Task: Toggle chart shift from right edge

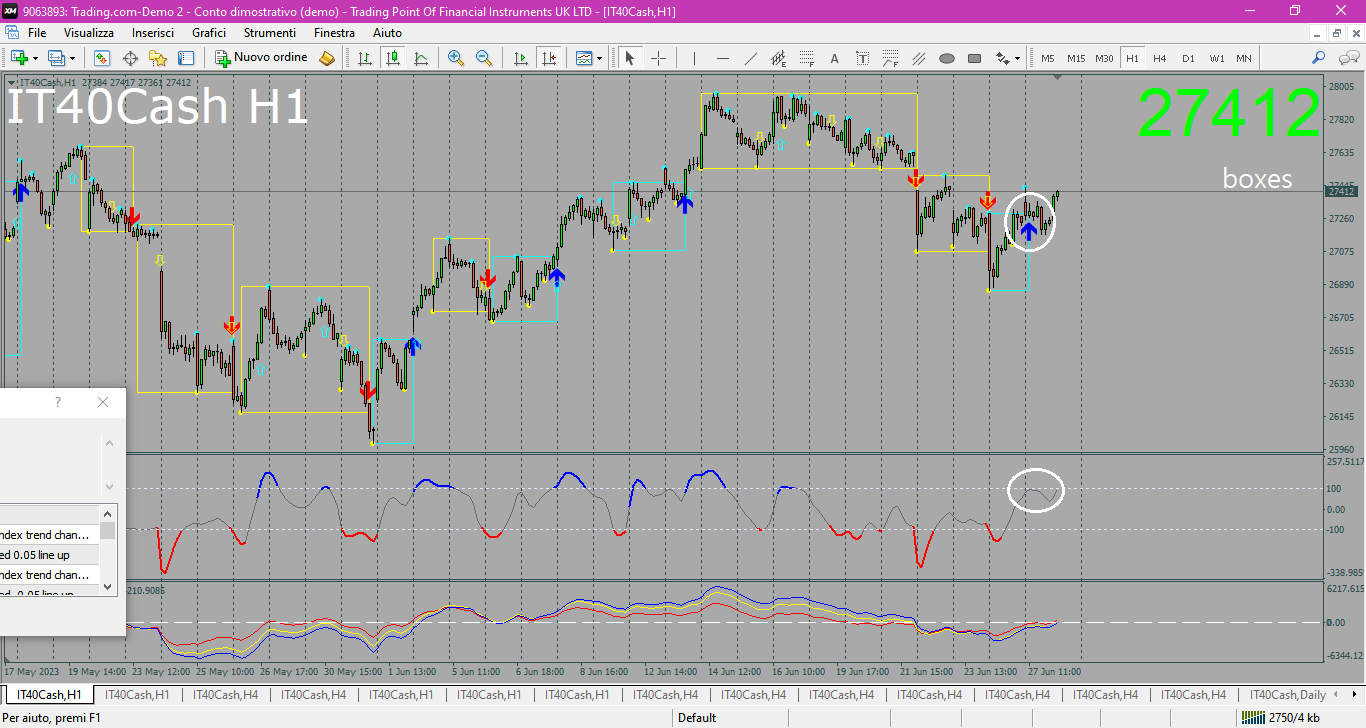Action: click(547, 58)
